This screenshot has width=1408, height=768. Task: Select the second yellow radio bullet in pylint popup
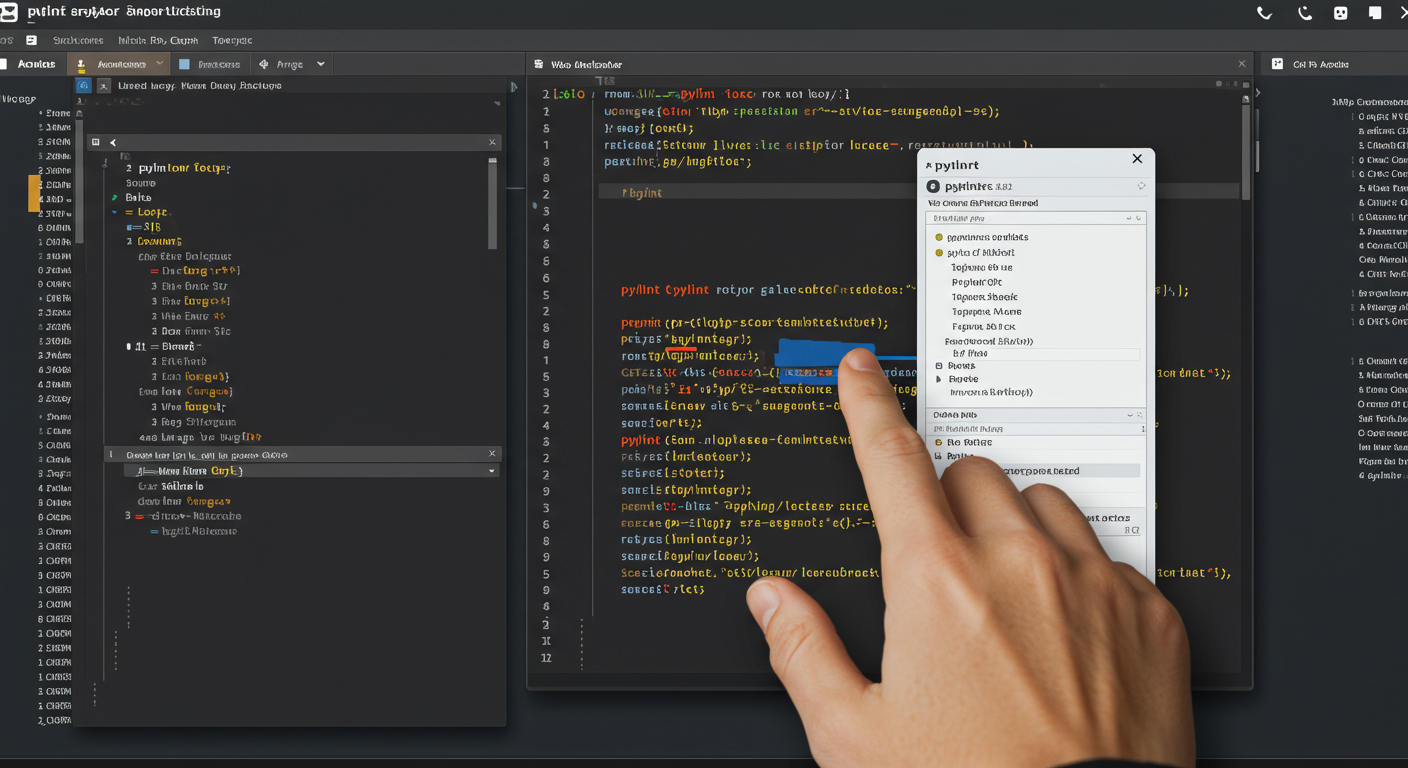(x=939, y=253)
